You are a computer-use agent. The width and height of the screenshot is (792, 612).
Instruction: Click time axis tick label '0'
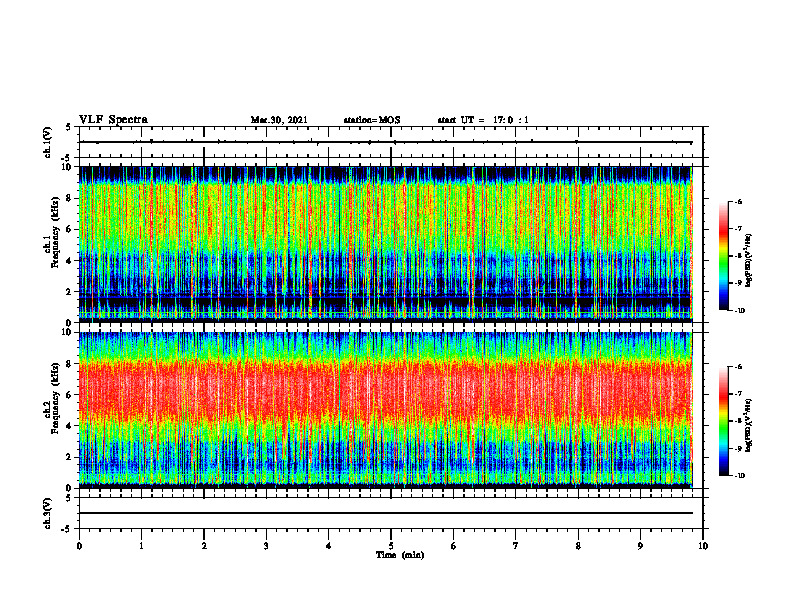click(x=79, y=546)
